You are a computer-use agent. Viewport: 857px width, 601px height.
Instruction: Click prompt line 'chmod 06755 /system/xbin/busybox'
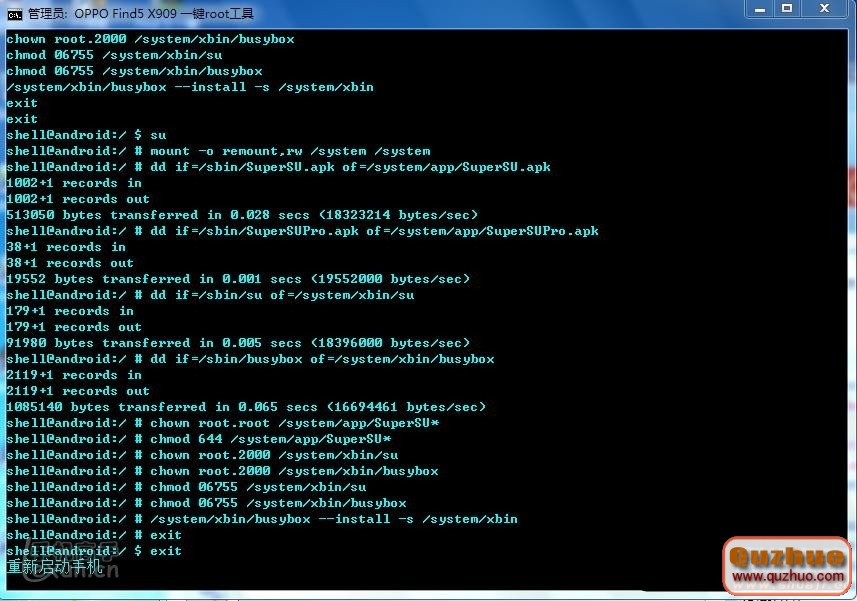(206, 503)
